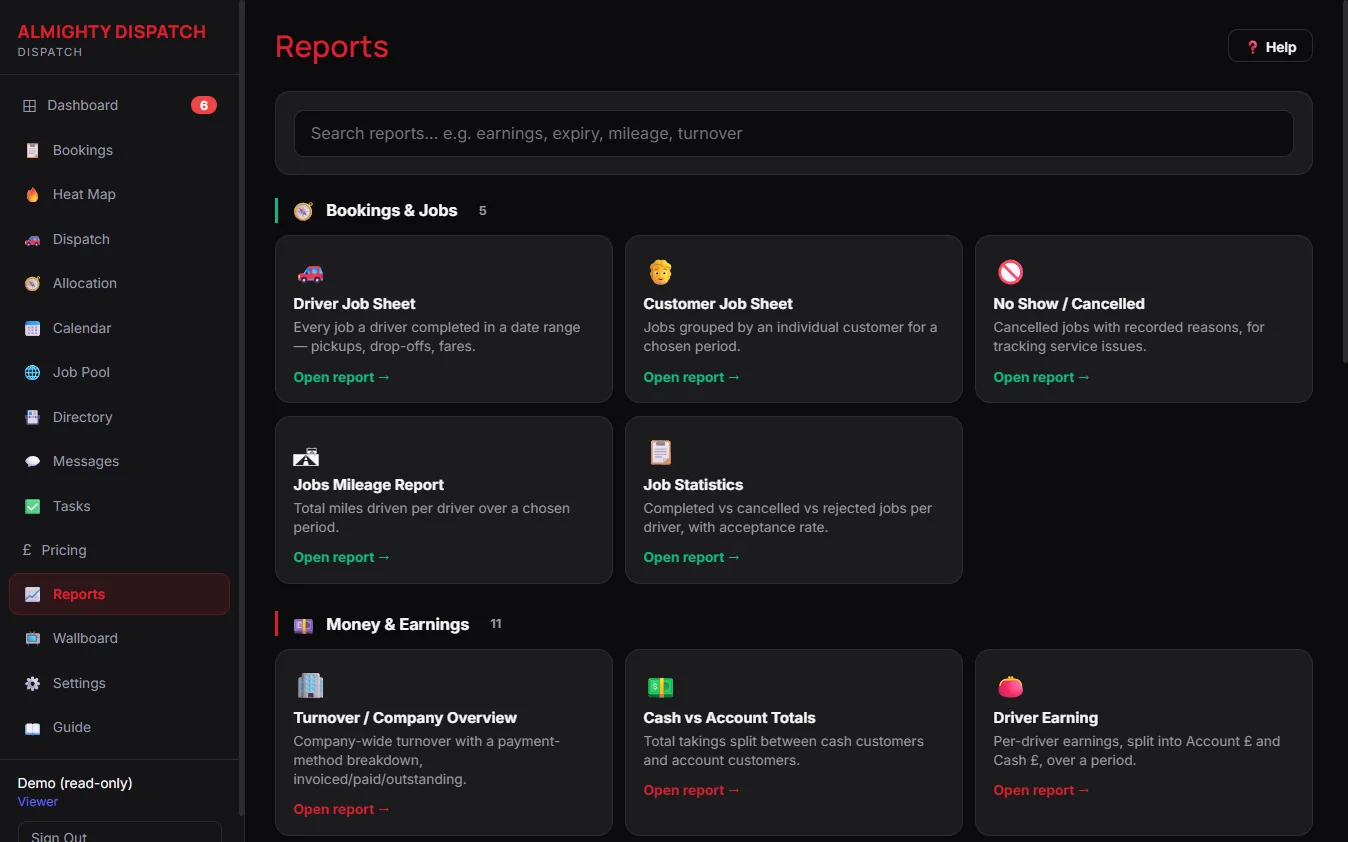Screen dimensions: 1348x842
Task: Click the Dispatch car icon in sidebar
Action: coord(33,240)
